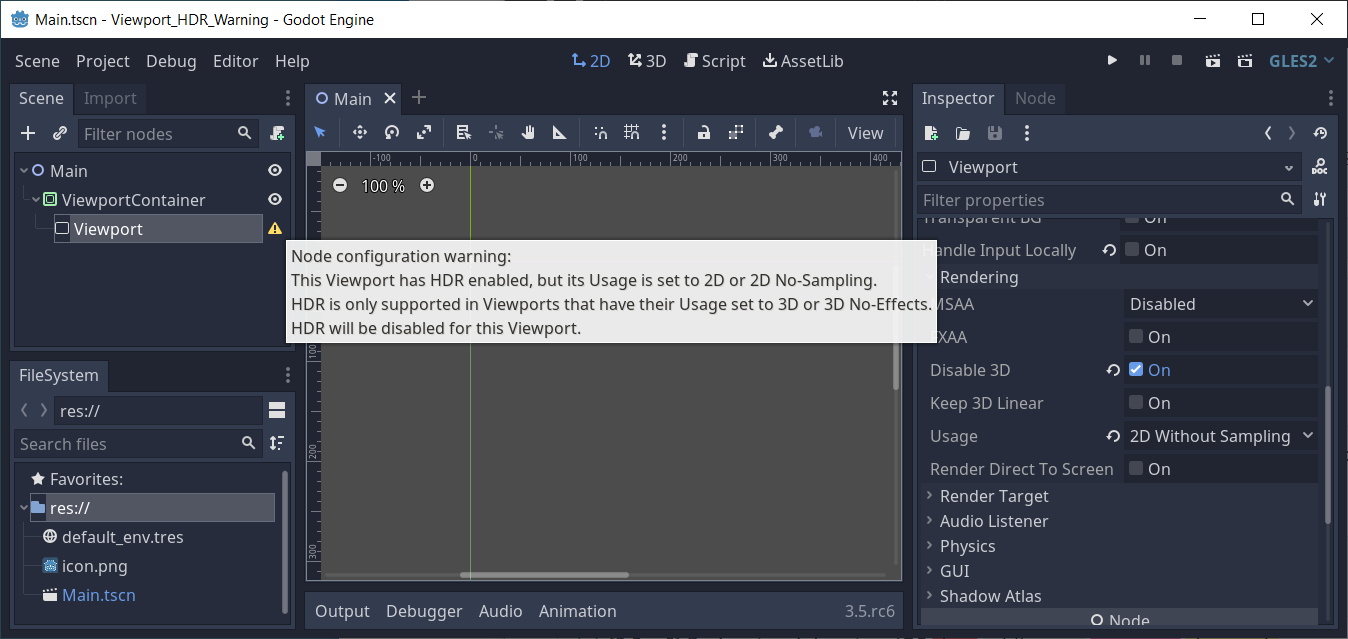Hide the Main node with its eye icon
Screen dimensions: 1348x639
point(274,170)
